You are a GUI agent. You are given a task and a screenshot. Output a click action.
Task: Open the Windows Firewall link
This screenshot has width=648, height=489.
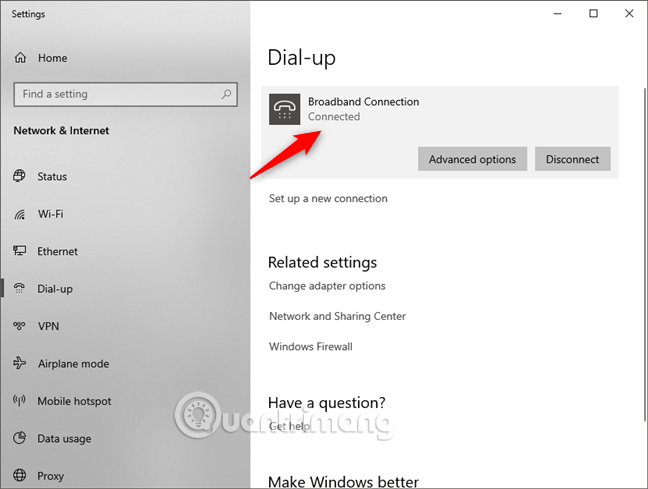click(310, 347)
